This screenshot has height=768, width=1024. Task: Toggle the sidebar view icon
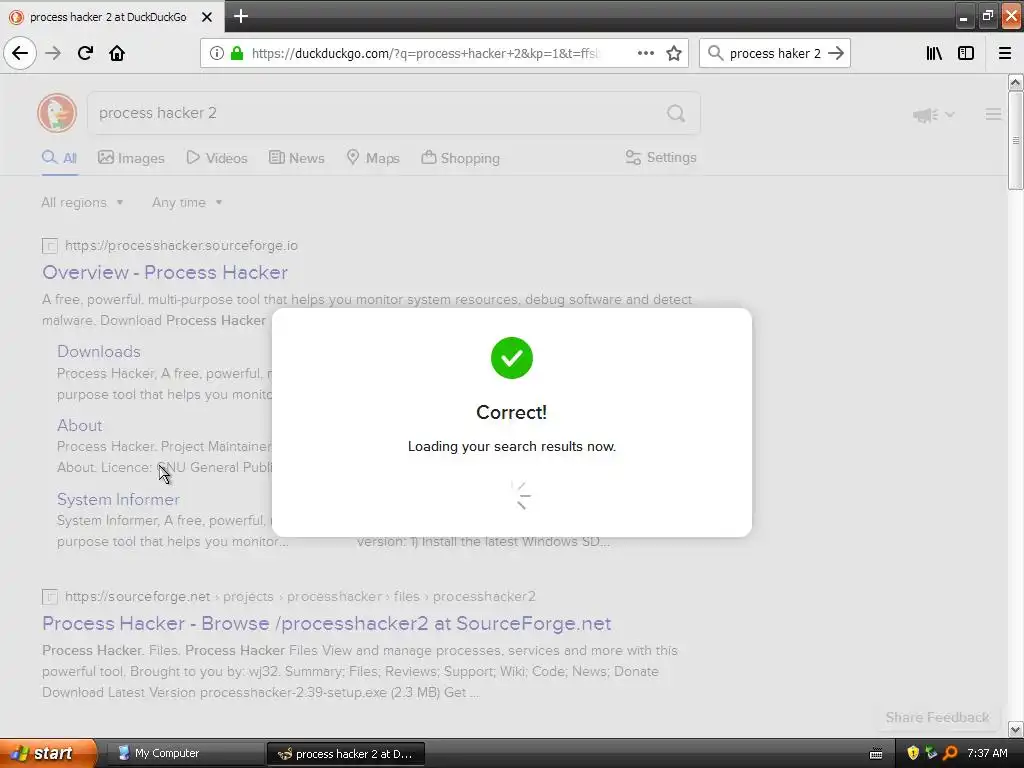(966, 53)
